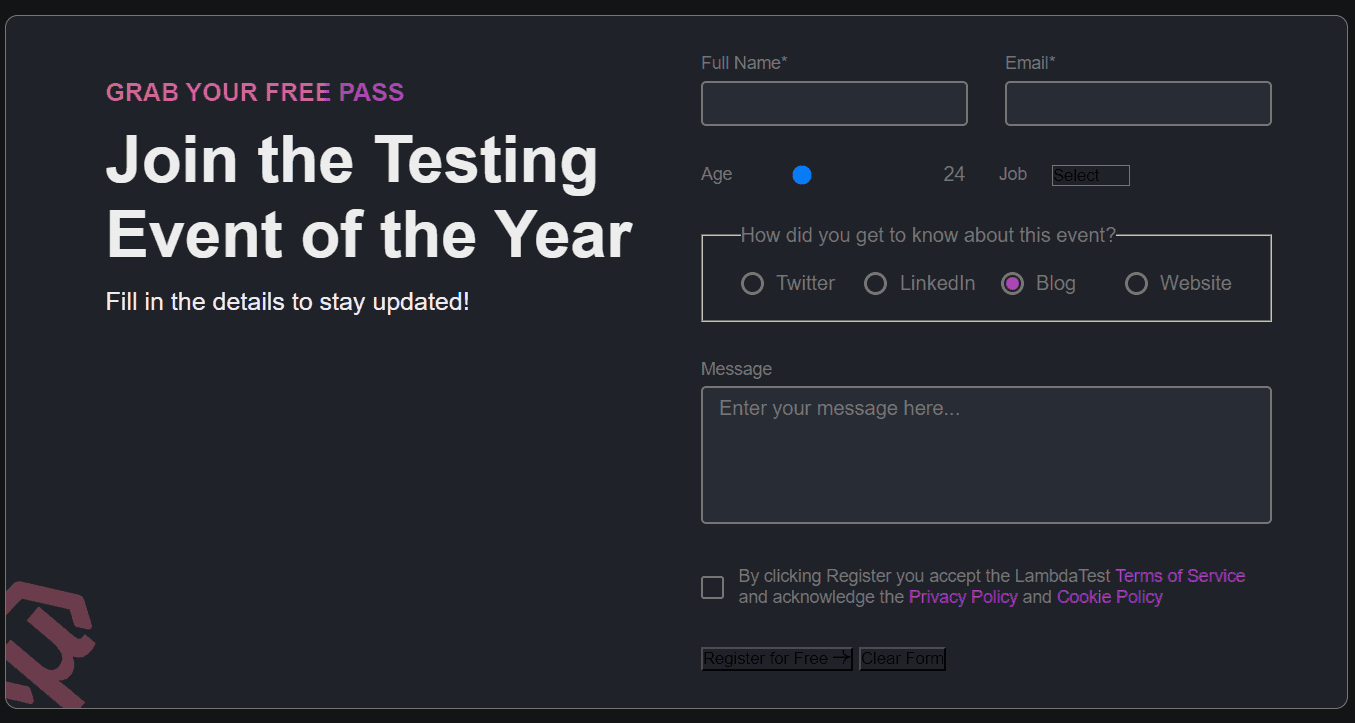
Task: Click the Grab Your Free Pass text
Action: pos(255,93)
